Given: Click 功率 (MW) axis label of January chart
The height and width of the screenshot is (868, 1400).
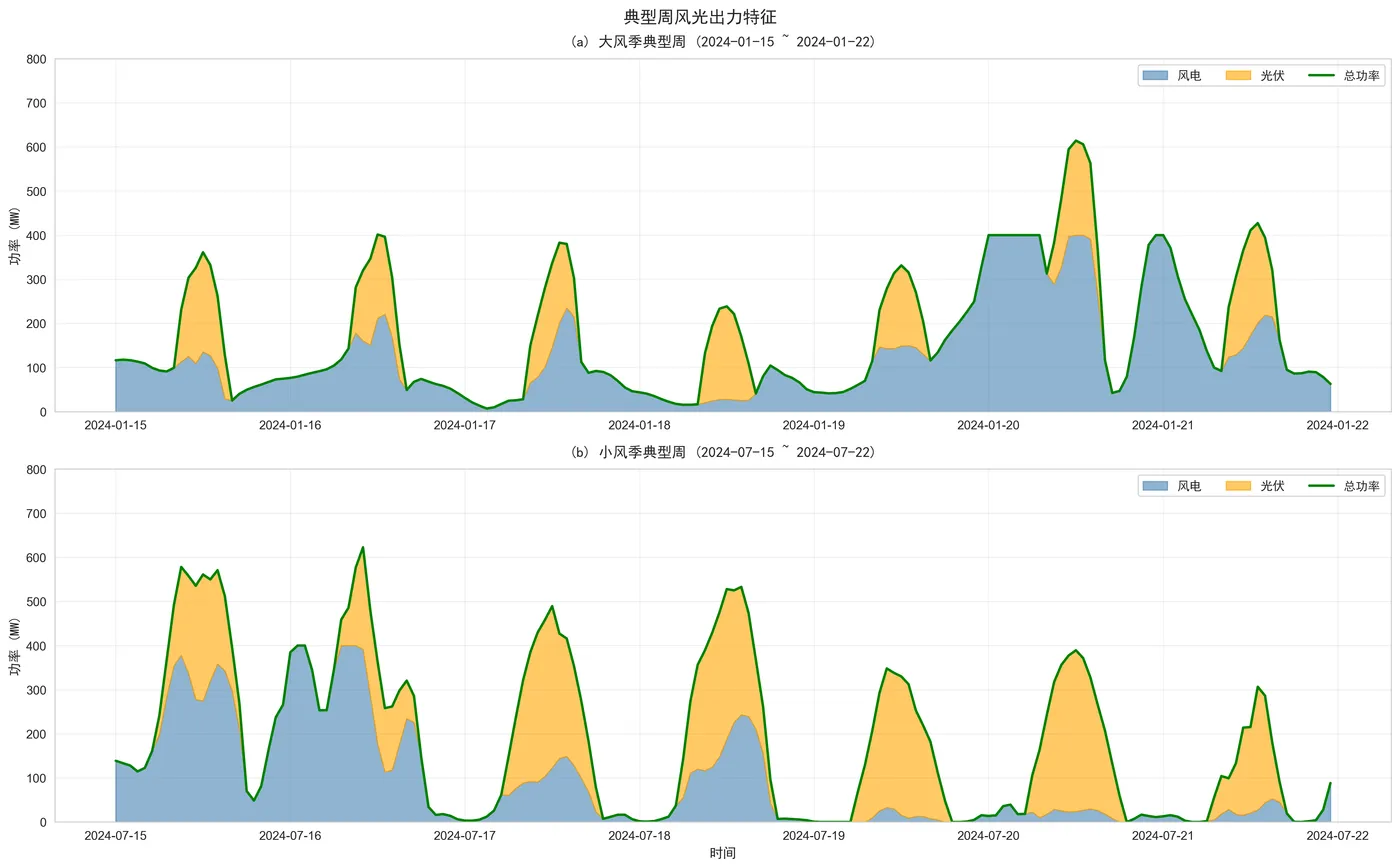Looking at the screenshot, I should (15, 236).
